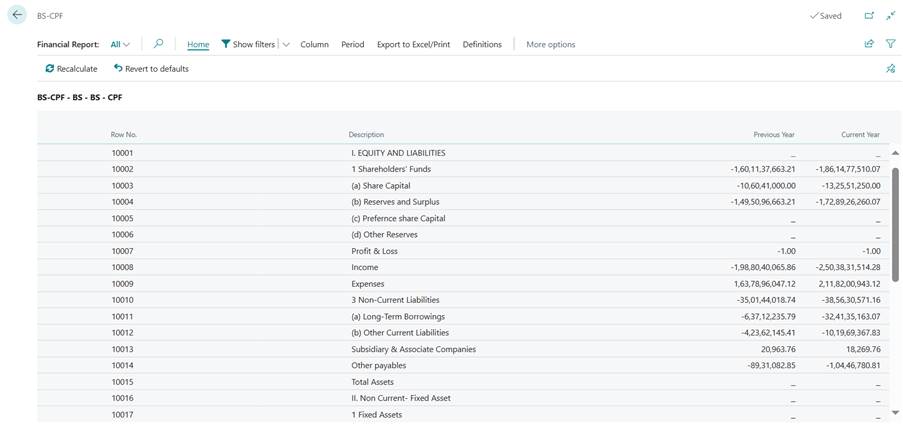Toggle the filter pane funnel icon
Image resolution: width=903 pixels, height=431 pixels.
pos(890,44)
